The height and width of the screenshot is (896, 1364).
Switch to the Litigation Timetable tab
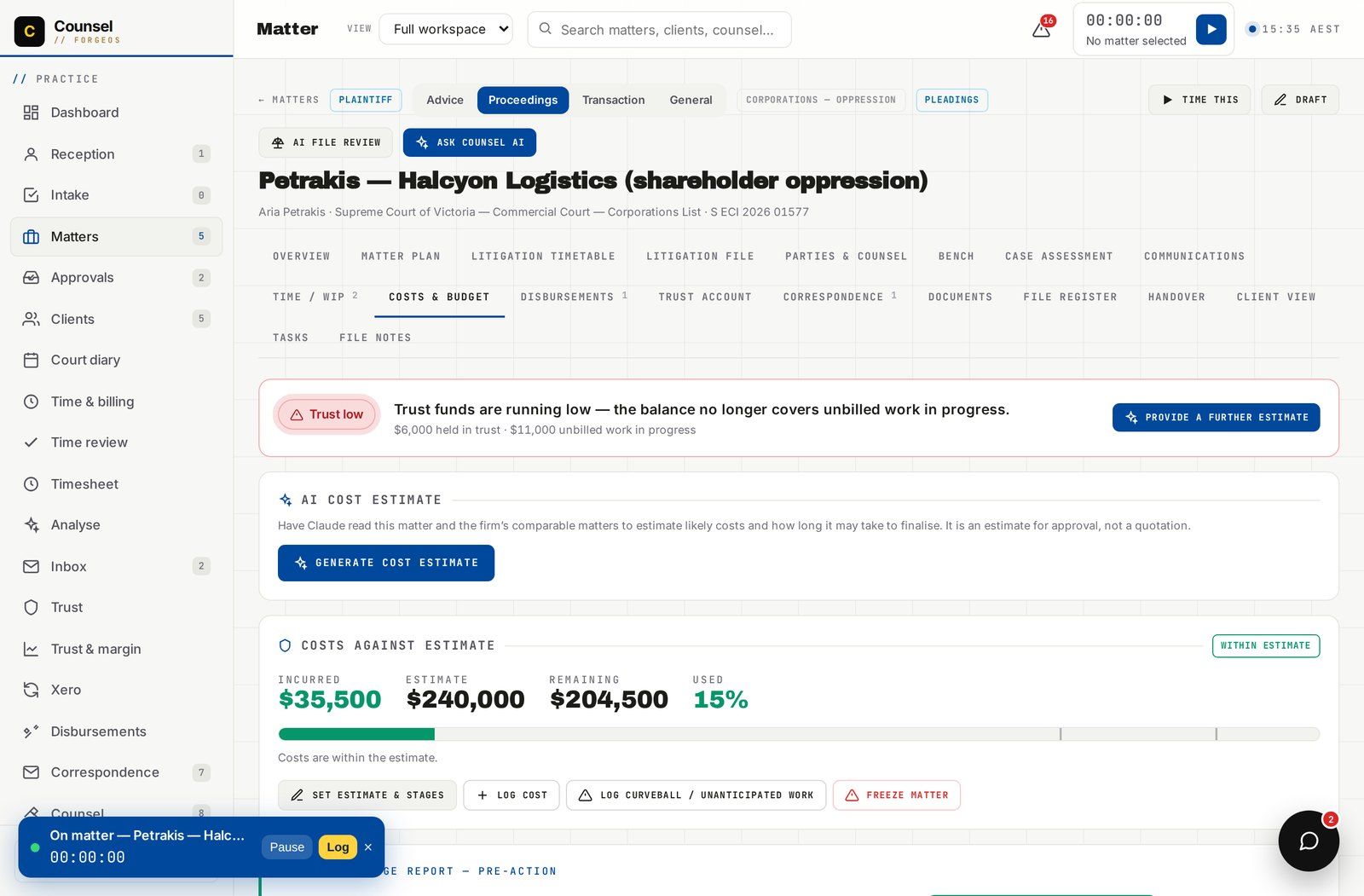(x=543, y=256)
